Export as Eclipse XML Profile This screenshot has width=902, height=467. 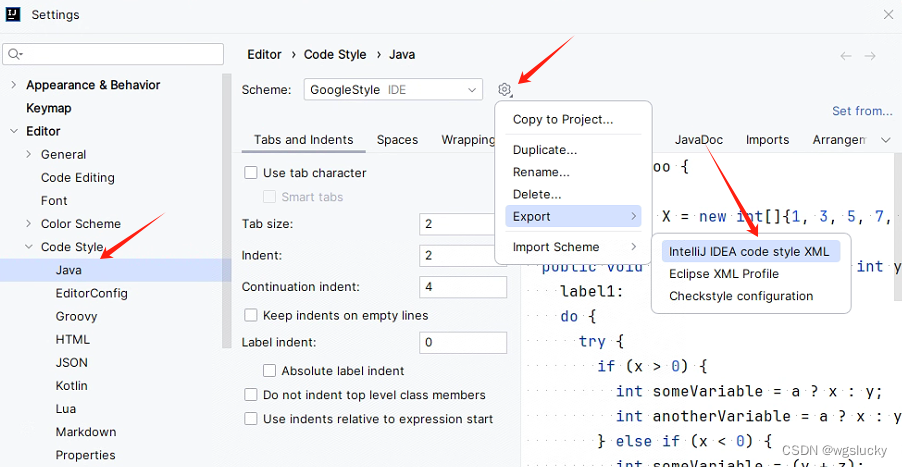pos(751,274)
